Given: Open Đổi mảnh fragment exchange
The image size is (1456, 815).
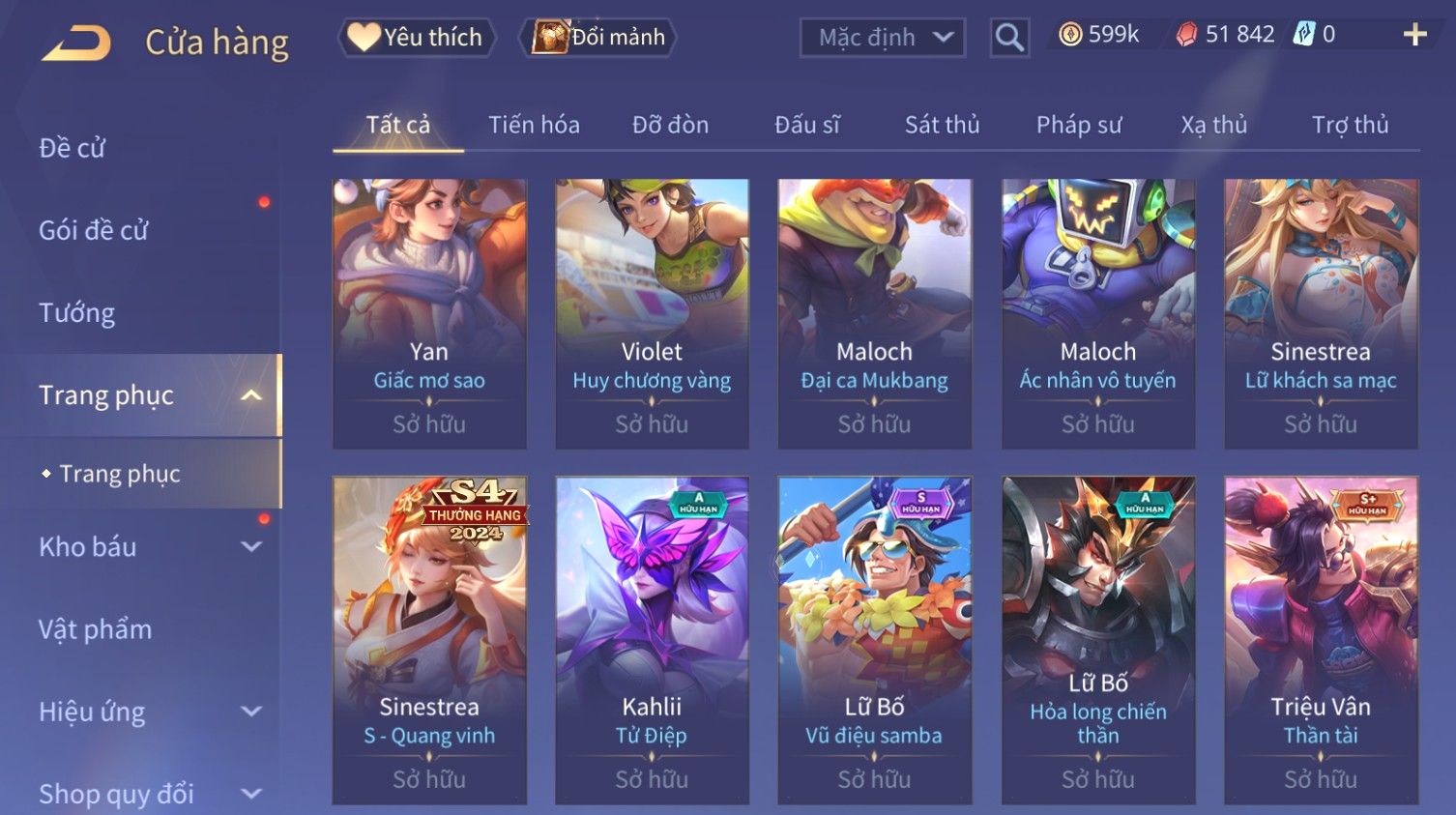Looking at the screenshot, I should 598,38.
